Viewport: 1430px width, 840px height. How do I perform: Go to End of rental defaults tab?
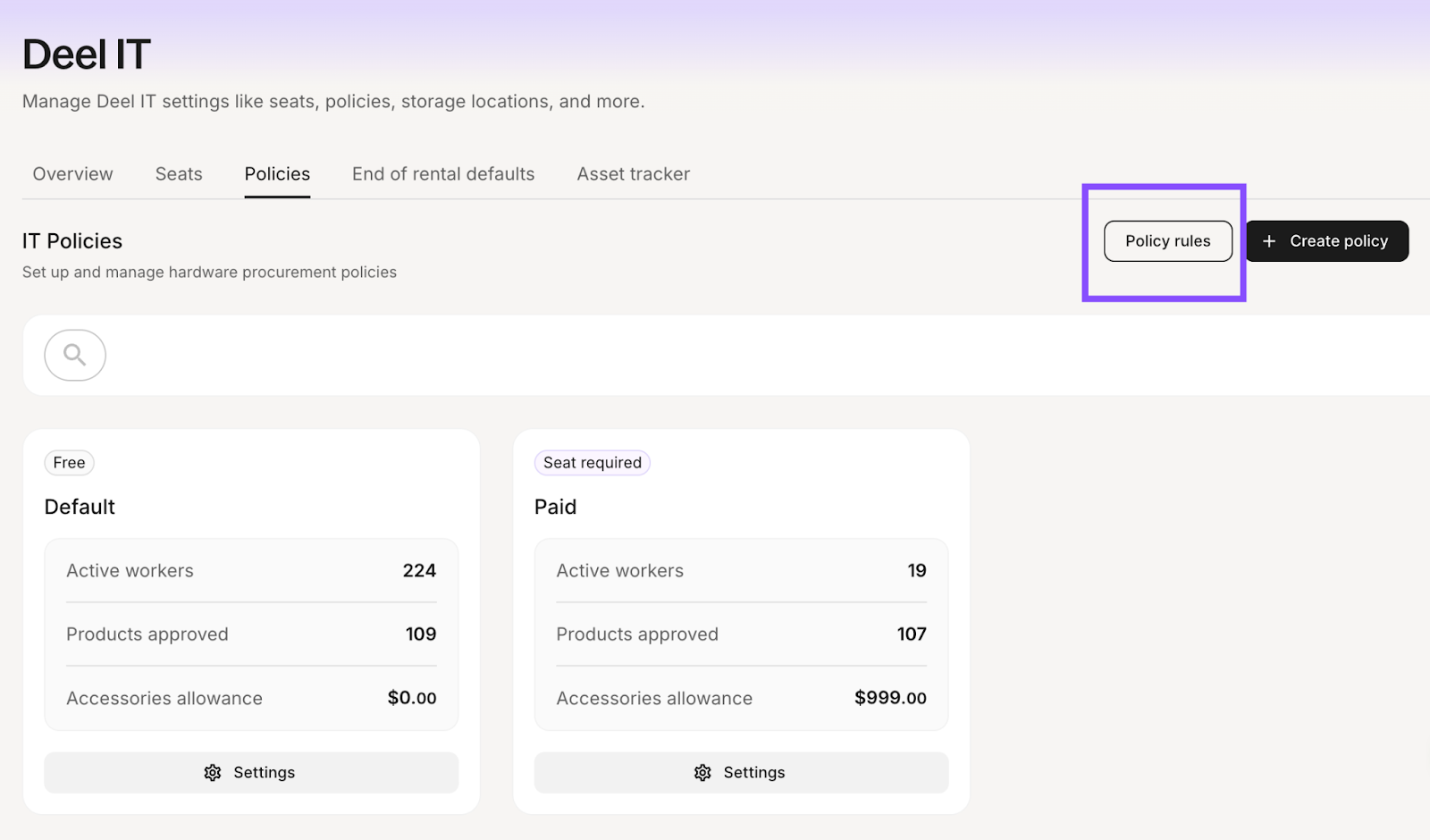click(443, 174)
